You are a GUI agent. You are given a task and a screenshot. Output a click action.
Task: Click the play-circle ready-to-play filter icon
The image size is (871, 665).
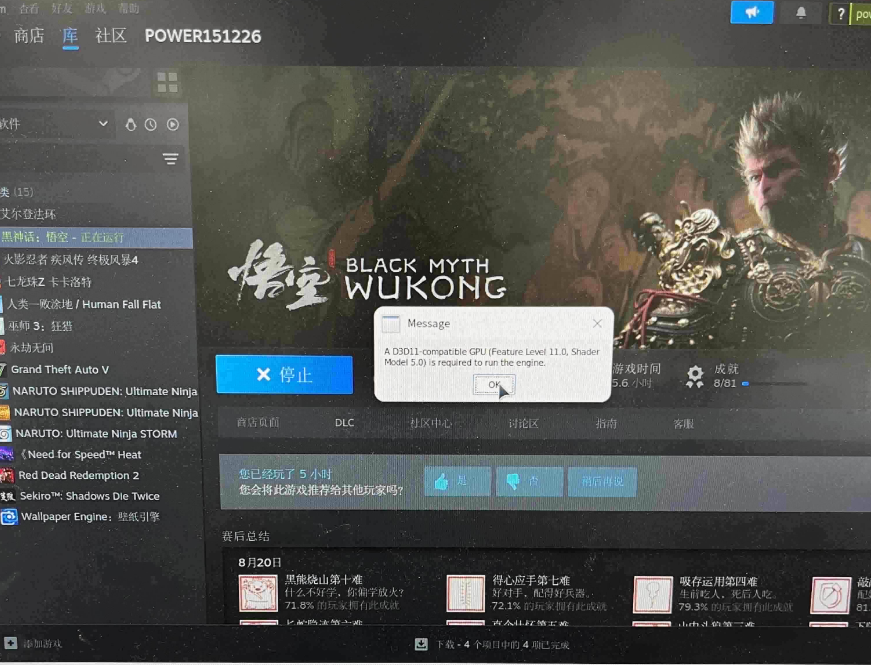173,124
